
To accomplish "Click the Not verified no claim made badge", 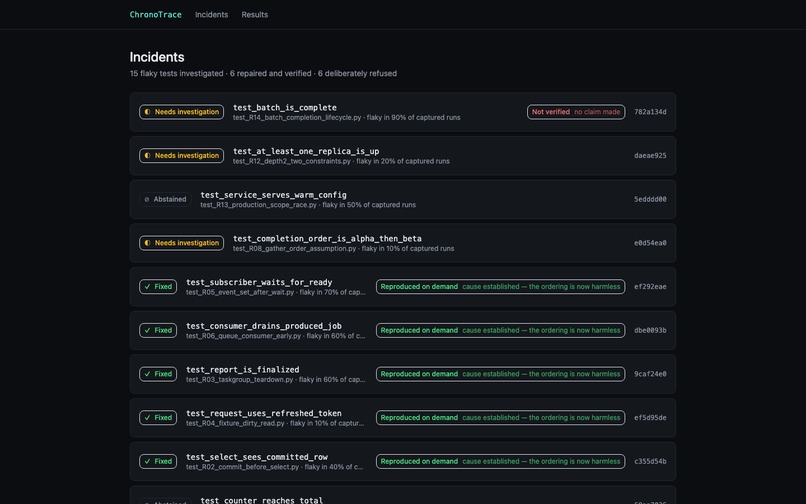I will 576,112.
